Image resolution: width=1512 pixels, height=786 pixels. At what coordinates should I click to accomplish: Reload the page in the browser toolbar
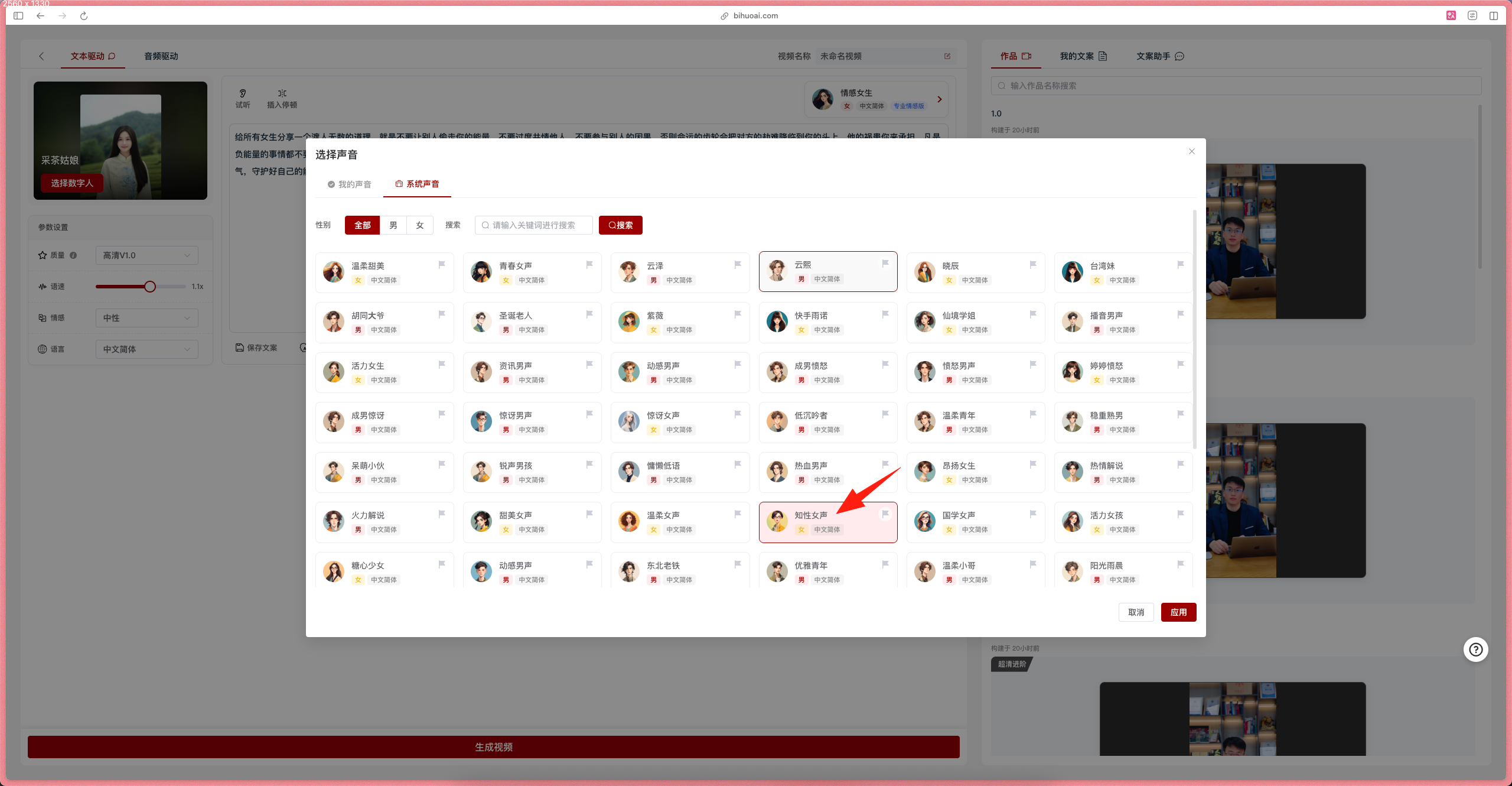pos(84,16)
